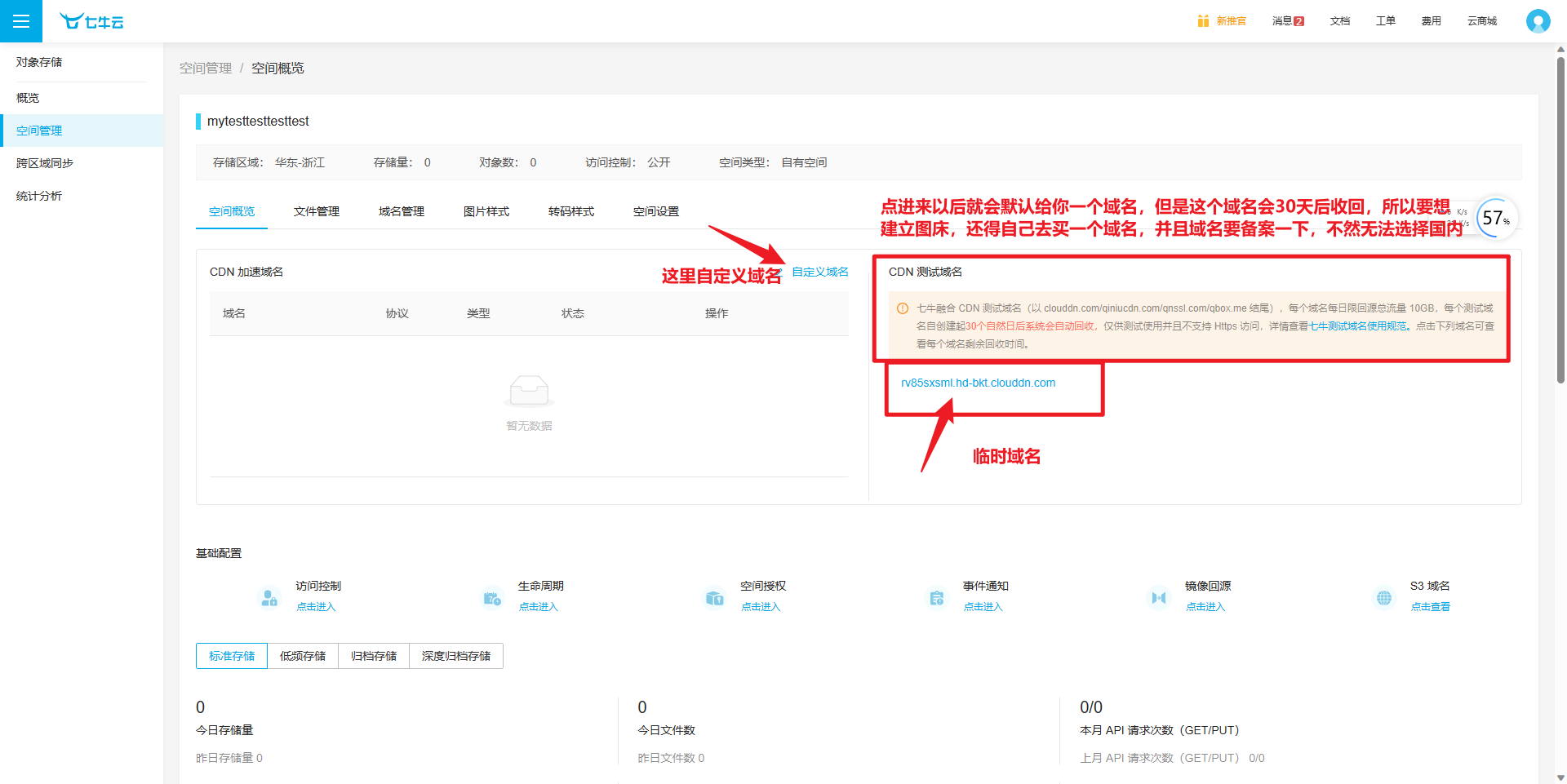Click 点击查看 under S3 域名
Viewport: 1567px width, 784px height.
tap(1431, 607)
